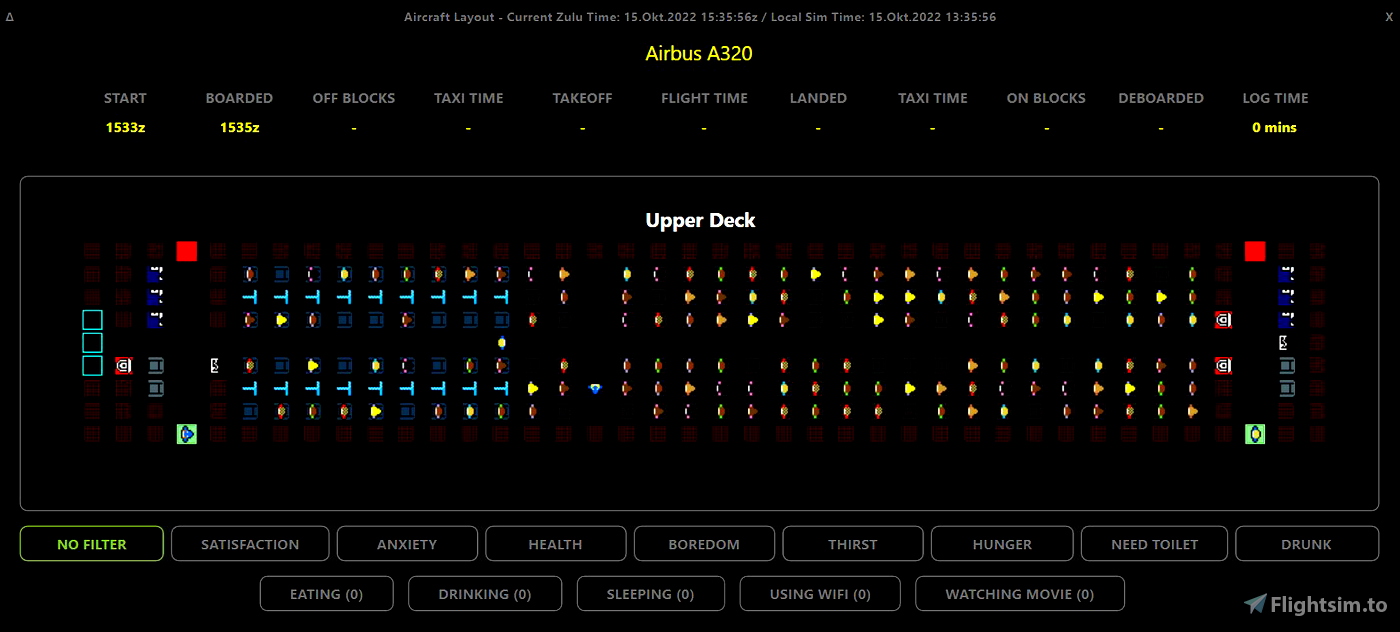Click the SATISFACTION filter button
The width and height of the screenshot is (1400, 632).
click(250, 543)
